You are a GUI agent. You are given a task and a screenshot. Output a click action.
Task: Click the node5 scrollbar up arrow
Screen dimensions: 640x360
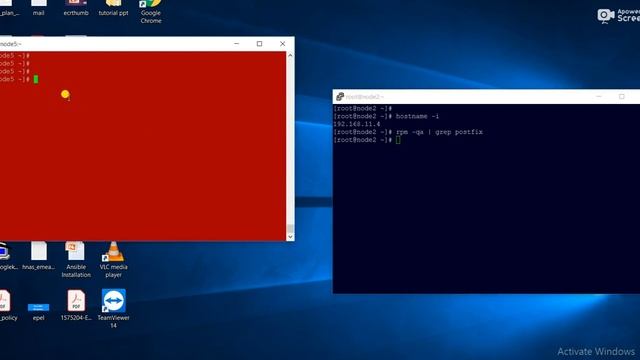click(290, 56)
